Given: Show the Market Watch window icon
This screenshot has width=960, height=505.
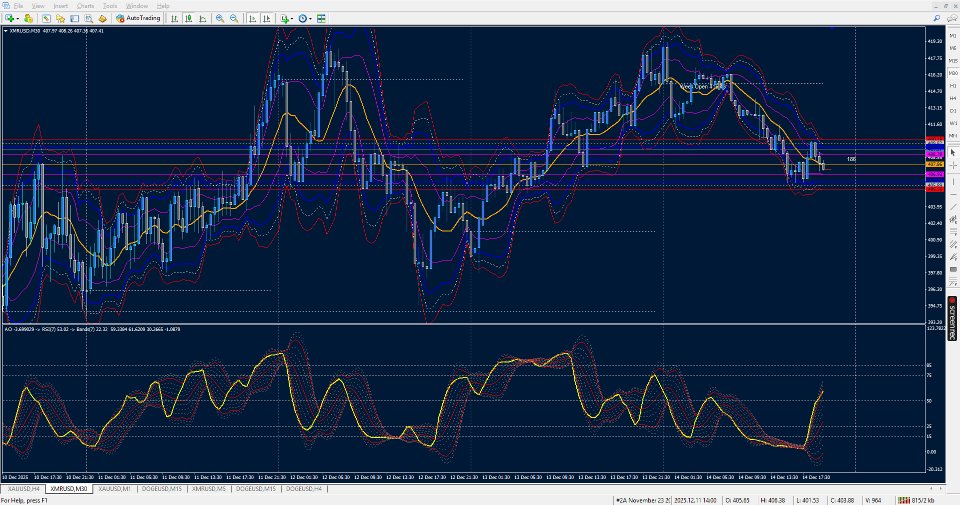Looking at the screenshot, I should pyautogui.click(x=46, y=18).
